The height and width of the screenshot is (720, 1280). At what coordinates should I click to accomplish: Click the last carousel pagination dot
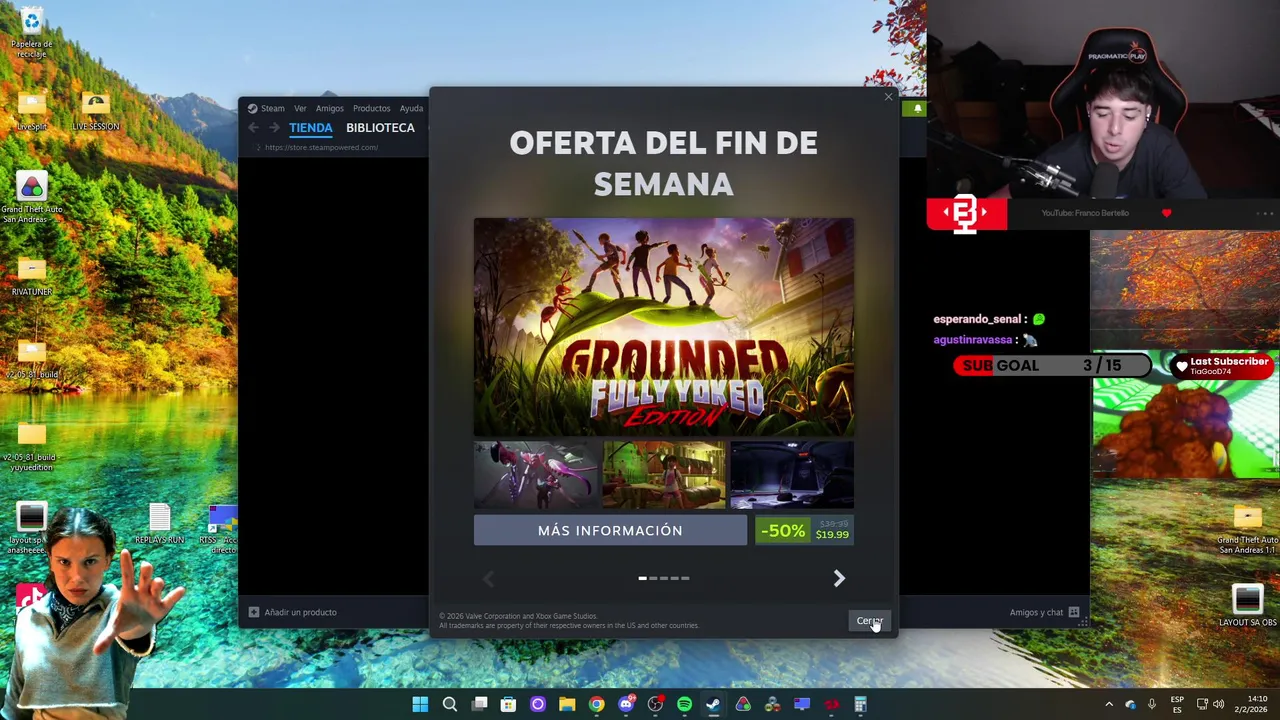(685, 578)
